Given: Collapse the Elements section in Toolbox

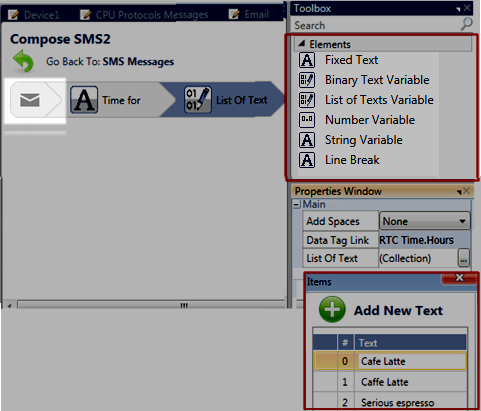Looking at the screenshot, I should 302,43.
